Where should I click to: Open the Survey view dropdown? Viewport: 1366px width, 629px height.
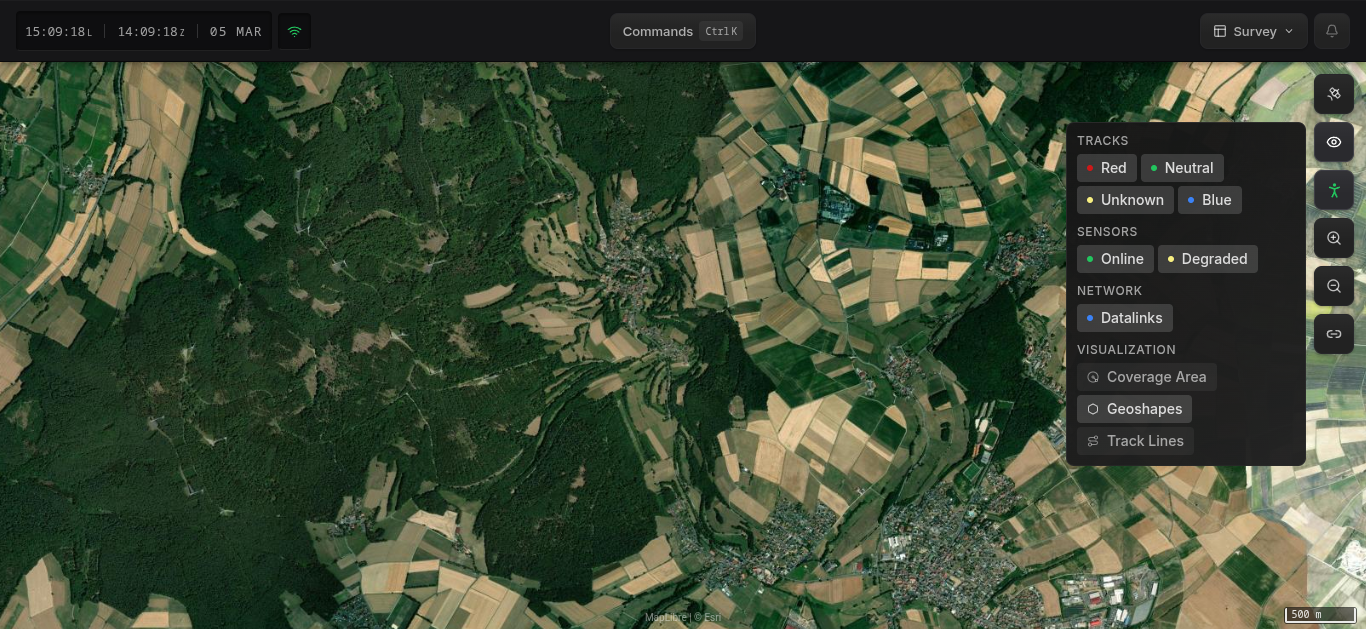pos(1253,31)
